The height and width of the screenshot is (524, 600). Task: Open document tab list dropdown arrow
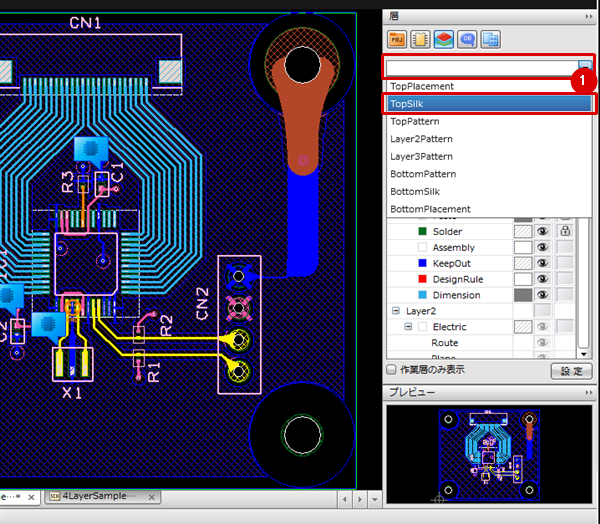[375, 500]
